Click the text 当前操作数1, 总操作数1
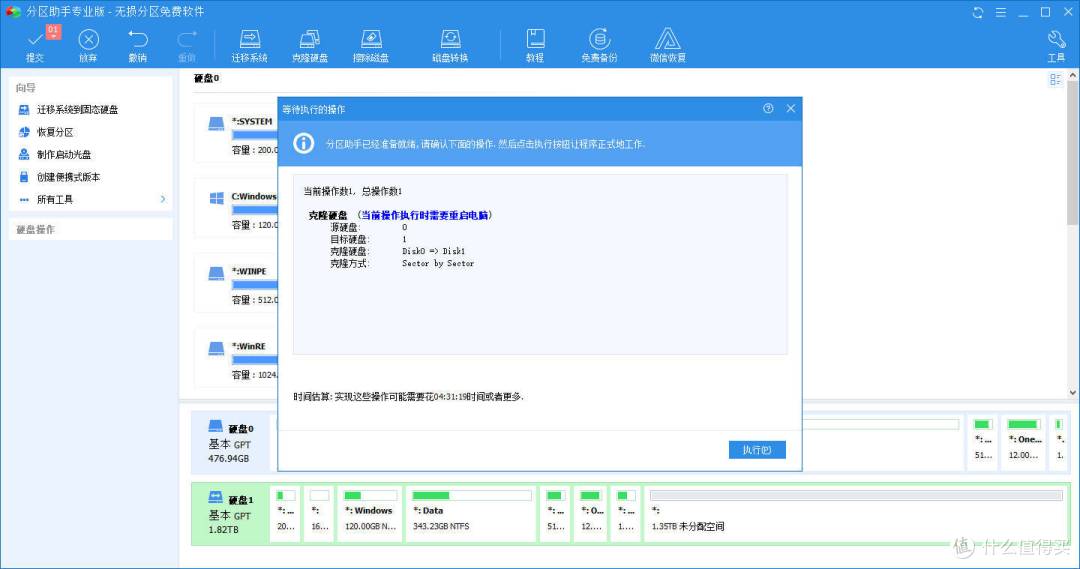1080x569 pixels. (353, 191)
